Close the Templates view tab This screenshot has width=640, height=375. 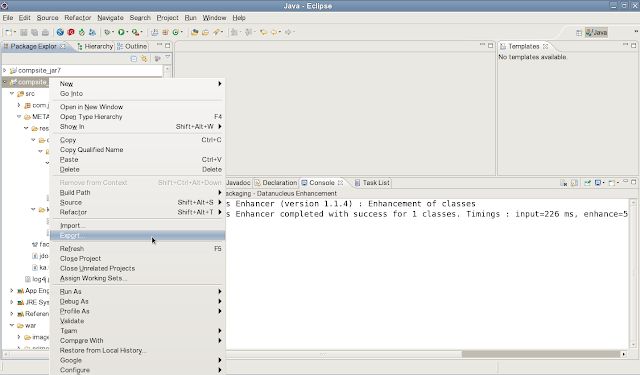pyautogui.click(x=545, y=47)
